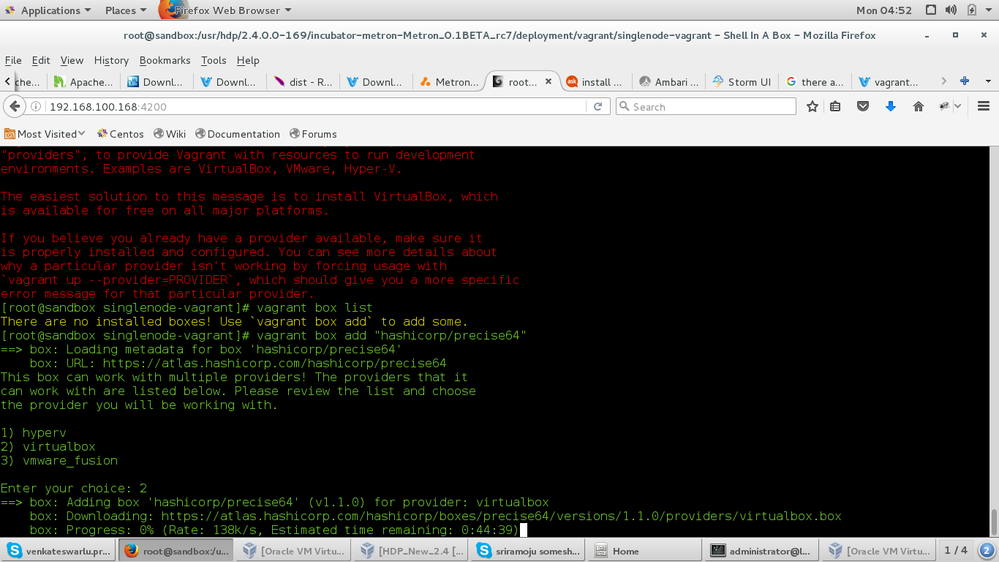The image size is (999, 562).
Task: Open Firefox Web Browser app menu
Action: [x=226, y=10]
